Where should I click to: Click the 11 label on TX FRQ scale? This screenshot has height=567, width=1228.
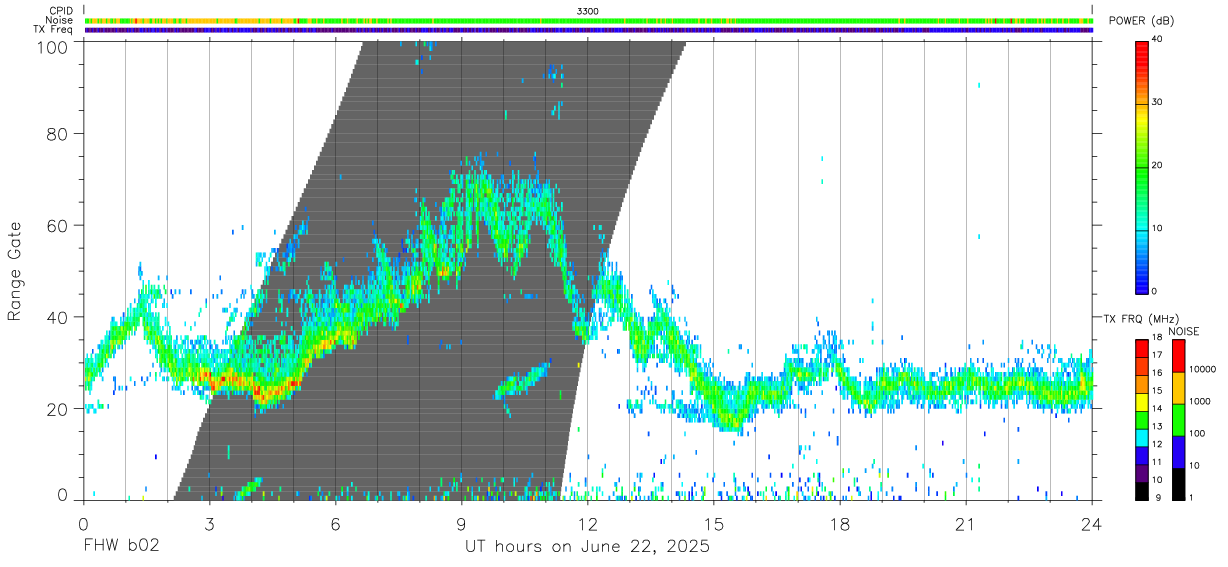pos(1157,462)
